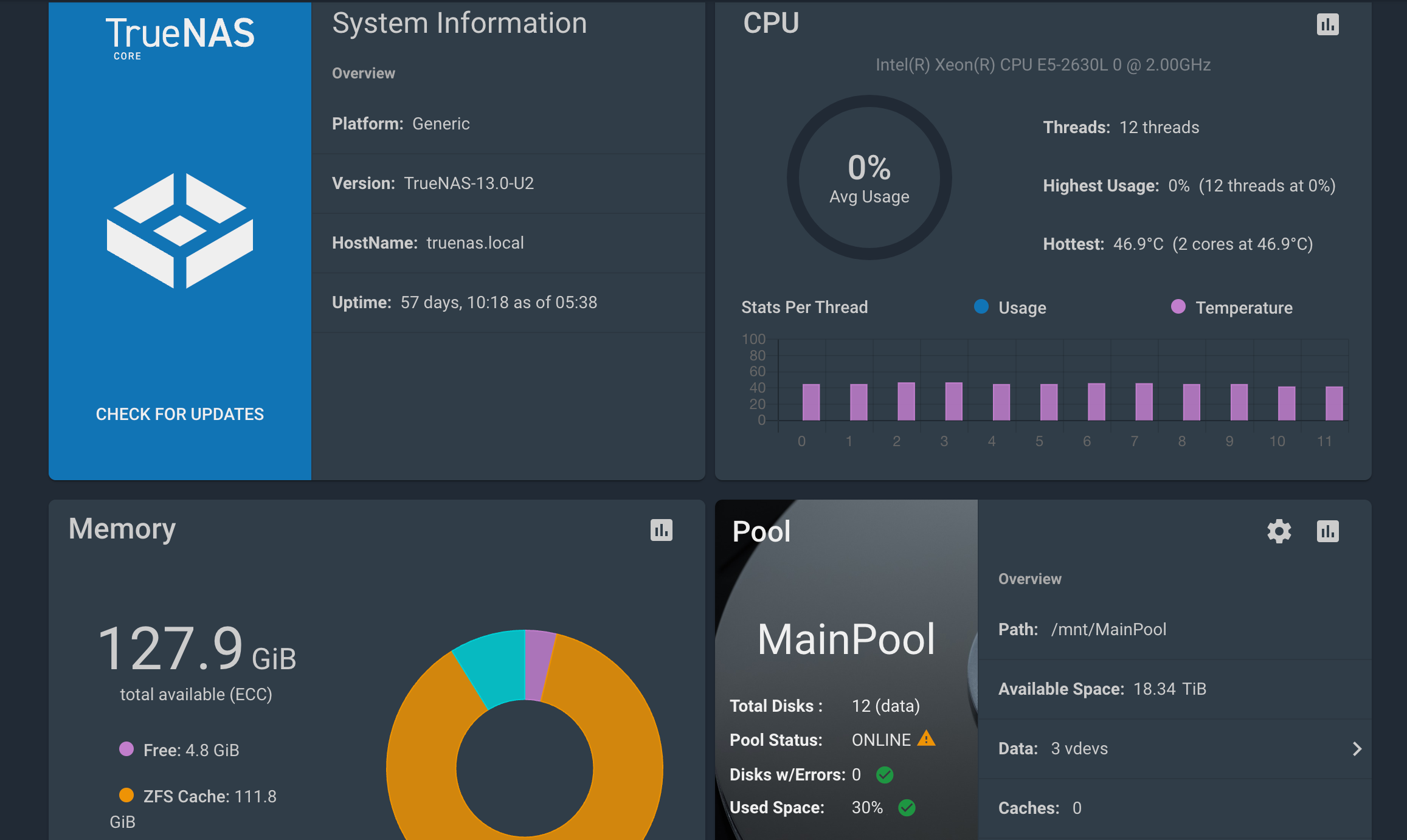This screenshot has height=840, width=1407.
Task: Toggle Usage legend blue dot
Action: (x=981, y=306)
